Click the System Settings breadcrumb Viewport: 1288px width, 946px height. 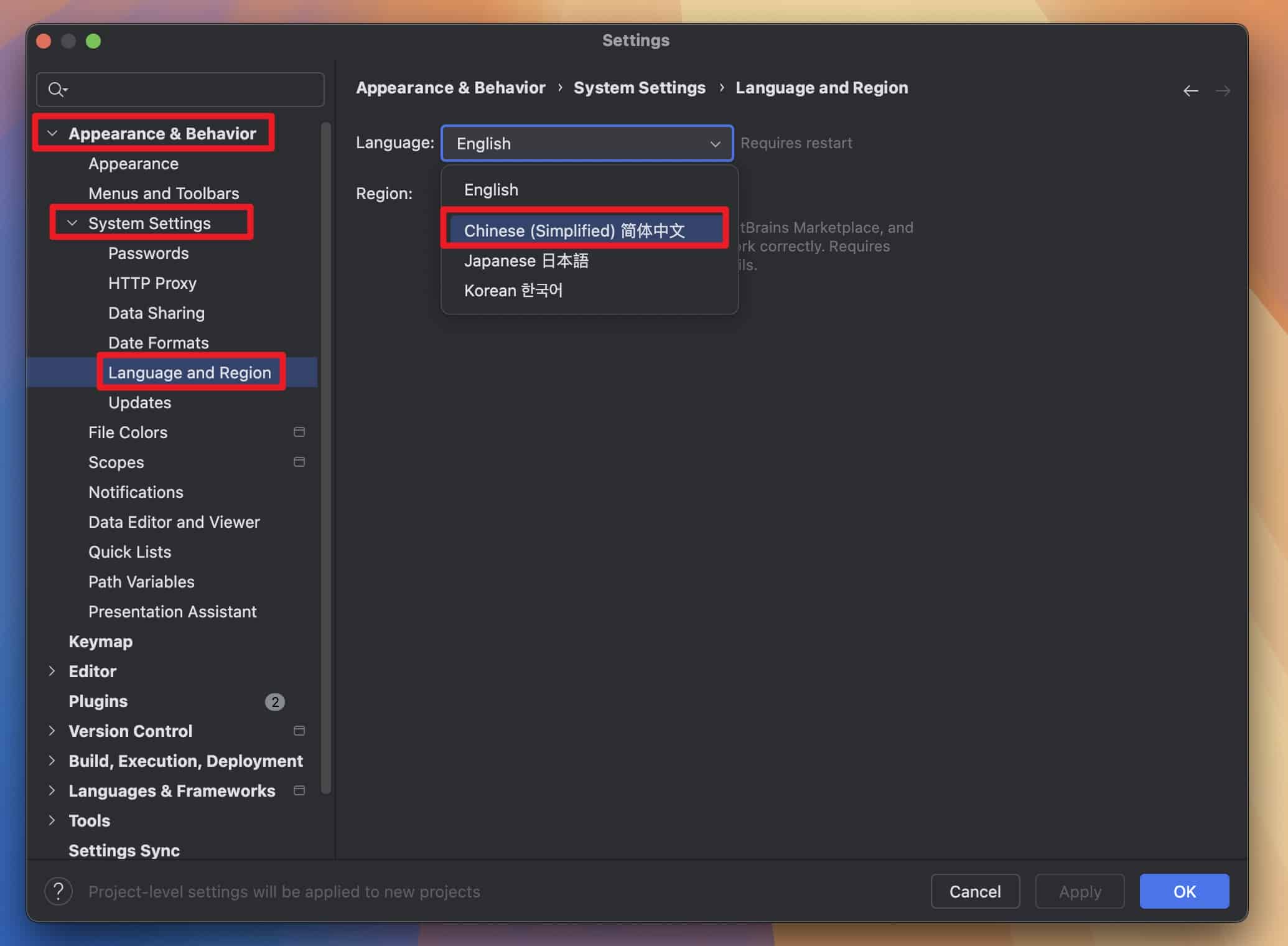point(639,87)
